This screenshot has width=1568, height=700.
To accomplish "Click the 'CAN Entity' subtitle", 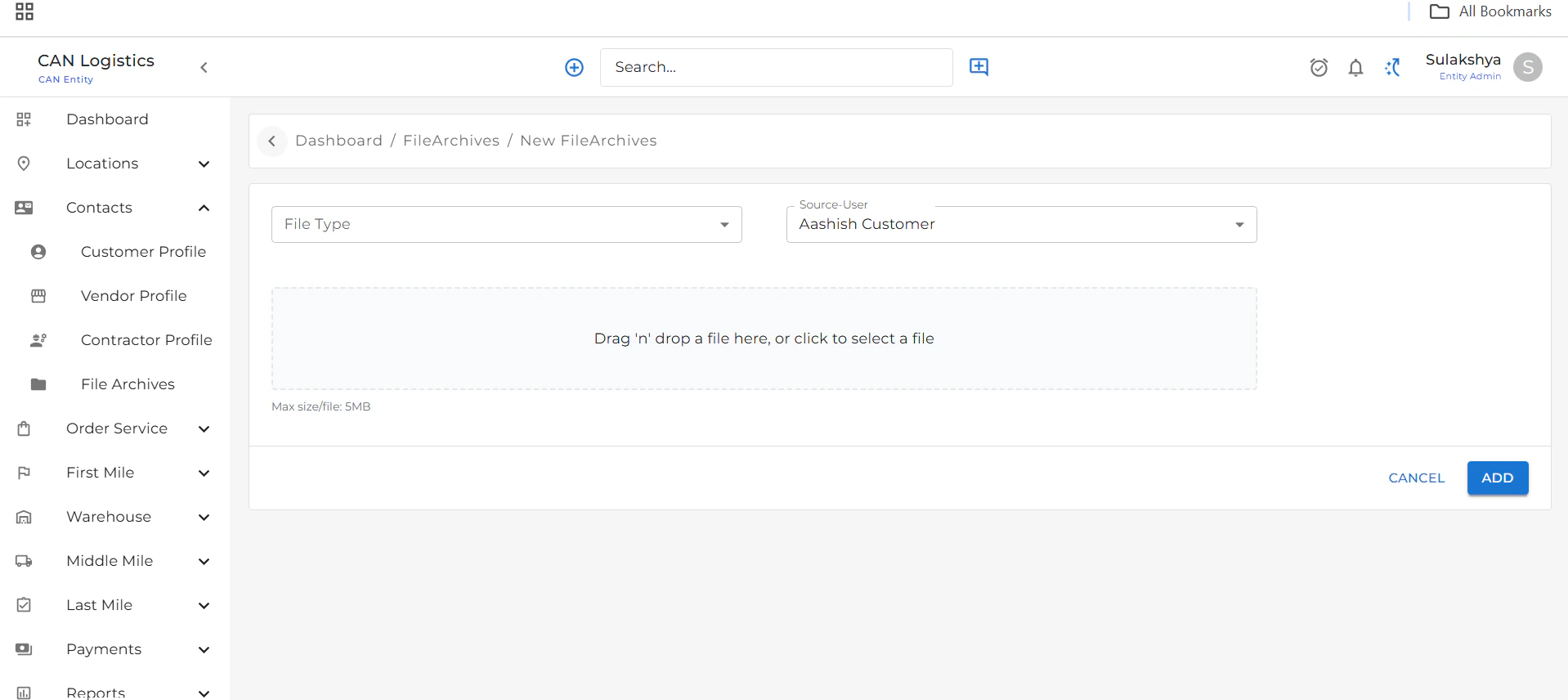I will pyautogui.click(x=65, y=79).
